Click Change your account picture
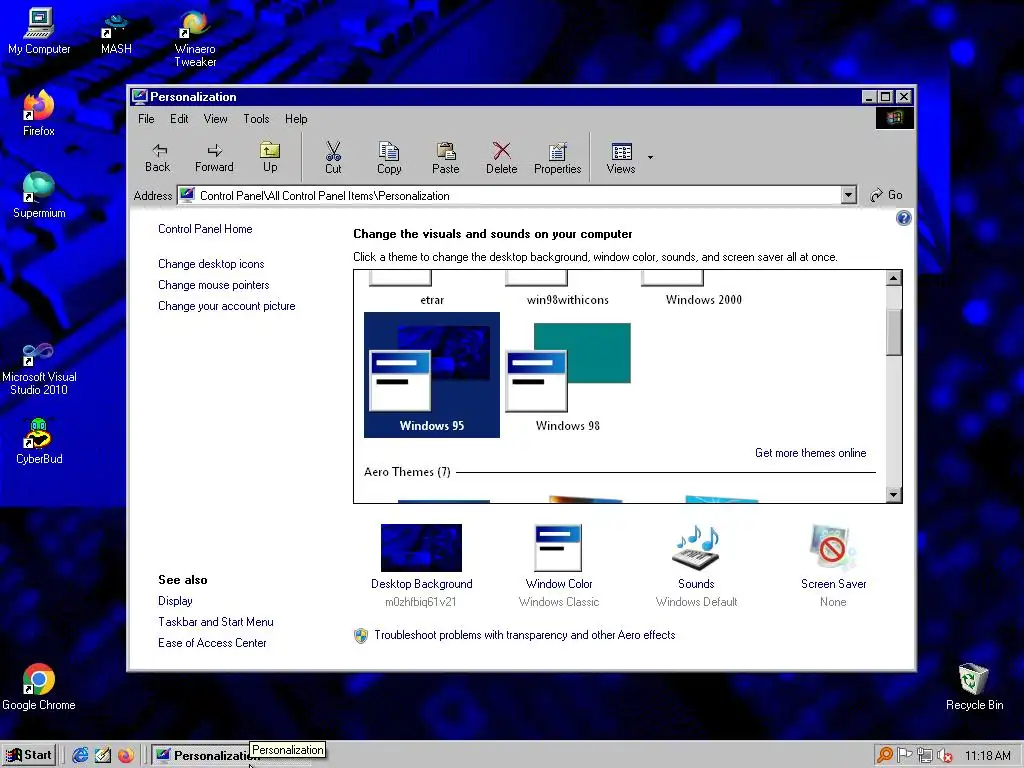This screenshot has width=1024, height=768. 227,306
